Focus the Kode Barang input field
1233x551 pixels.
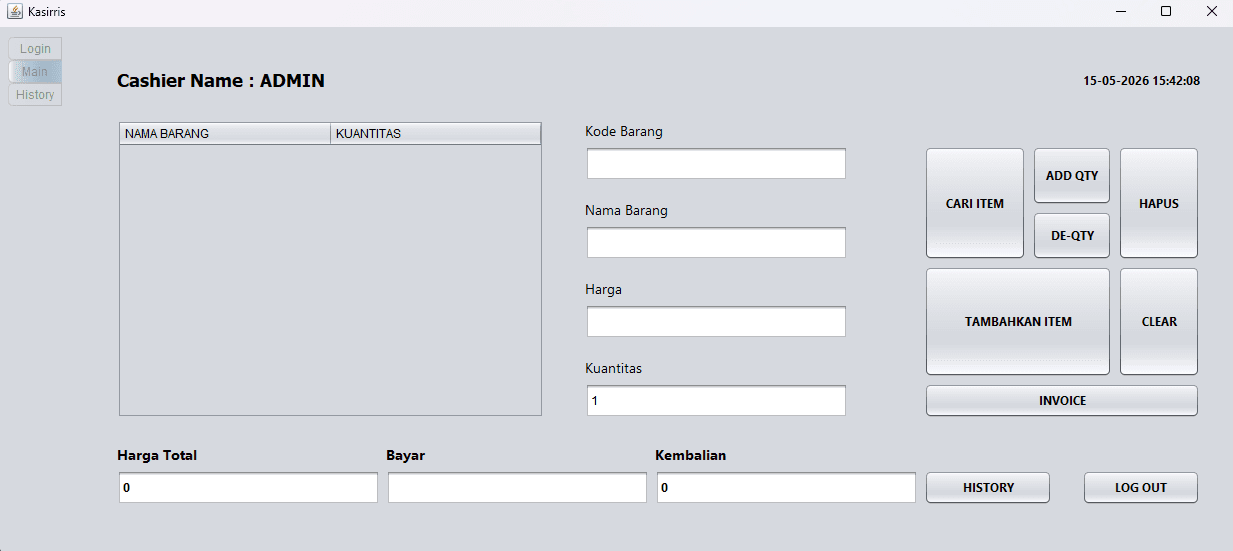tap(716, 164)
